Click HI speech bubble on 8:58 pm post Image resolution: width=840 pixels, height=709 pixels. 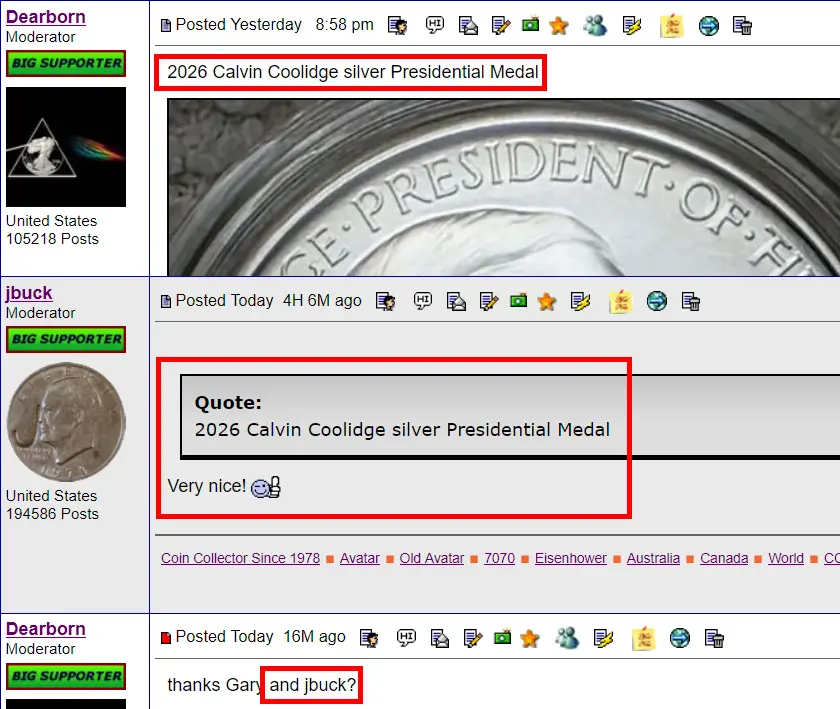tap(434, 25)
